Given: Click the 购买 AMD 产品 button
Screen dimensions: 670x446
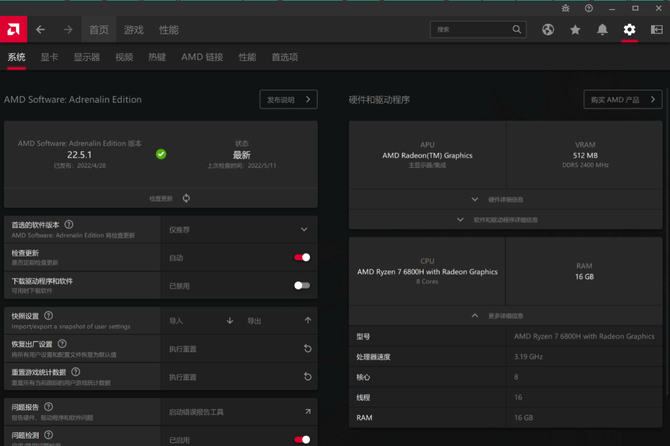Looking at the screenshot, I should pos(622,100).
